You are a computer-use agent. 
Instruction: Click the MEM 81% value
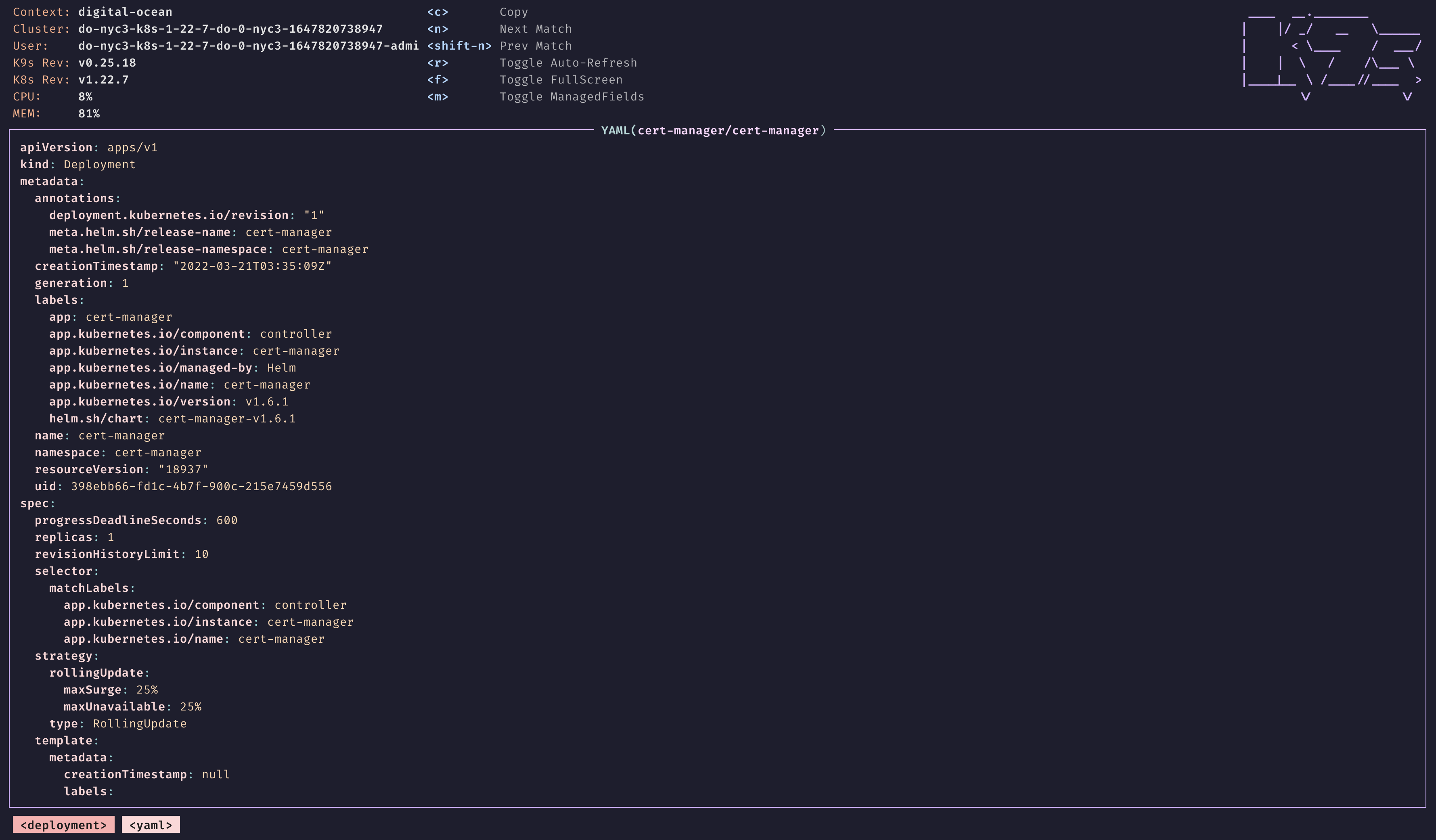[x=89, y=113]
